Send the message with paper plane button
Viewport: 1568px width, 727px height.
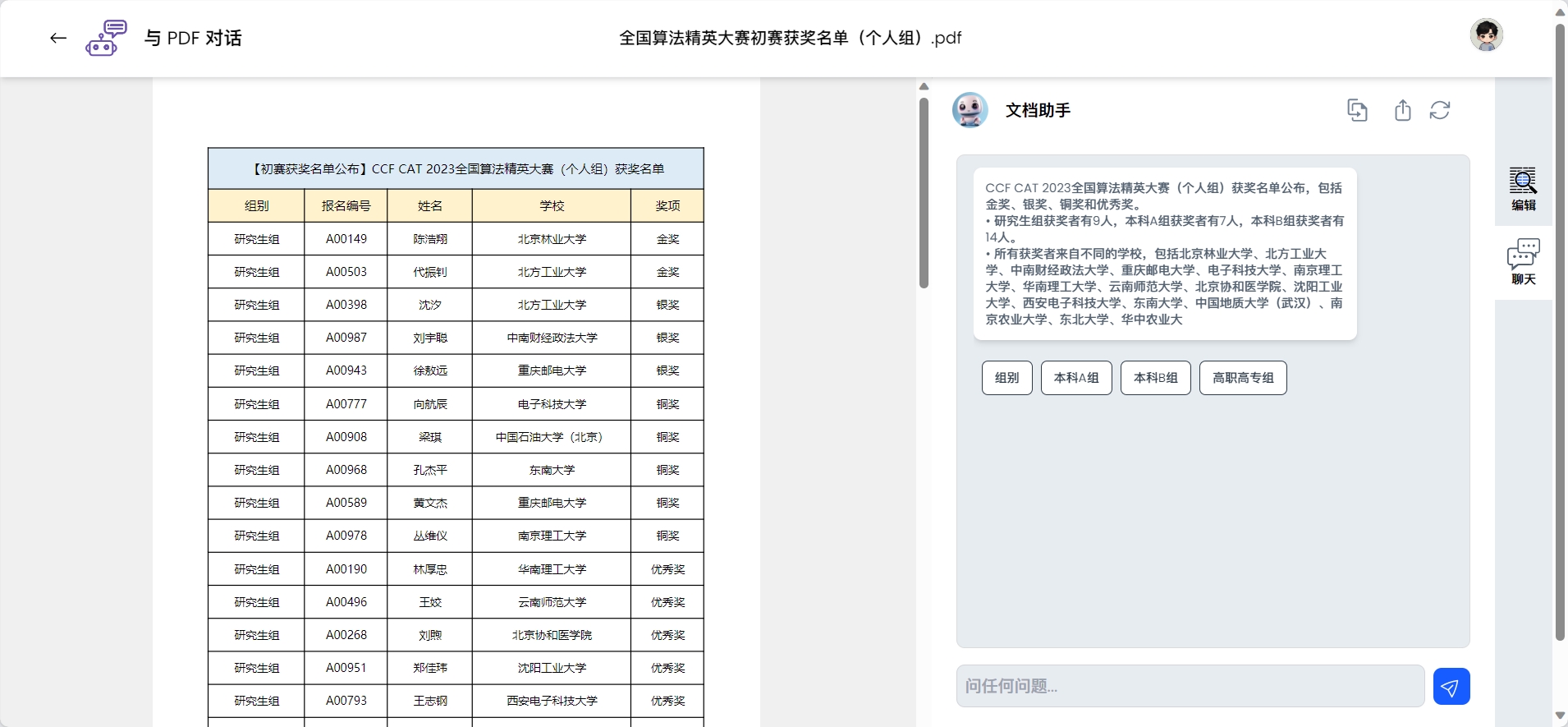(x=1451, y=687)
